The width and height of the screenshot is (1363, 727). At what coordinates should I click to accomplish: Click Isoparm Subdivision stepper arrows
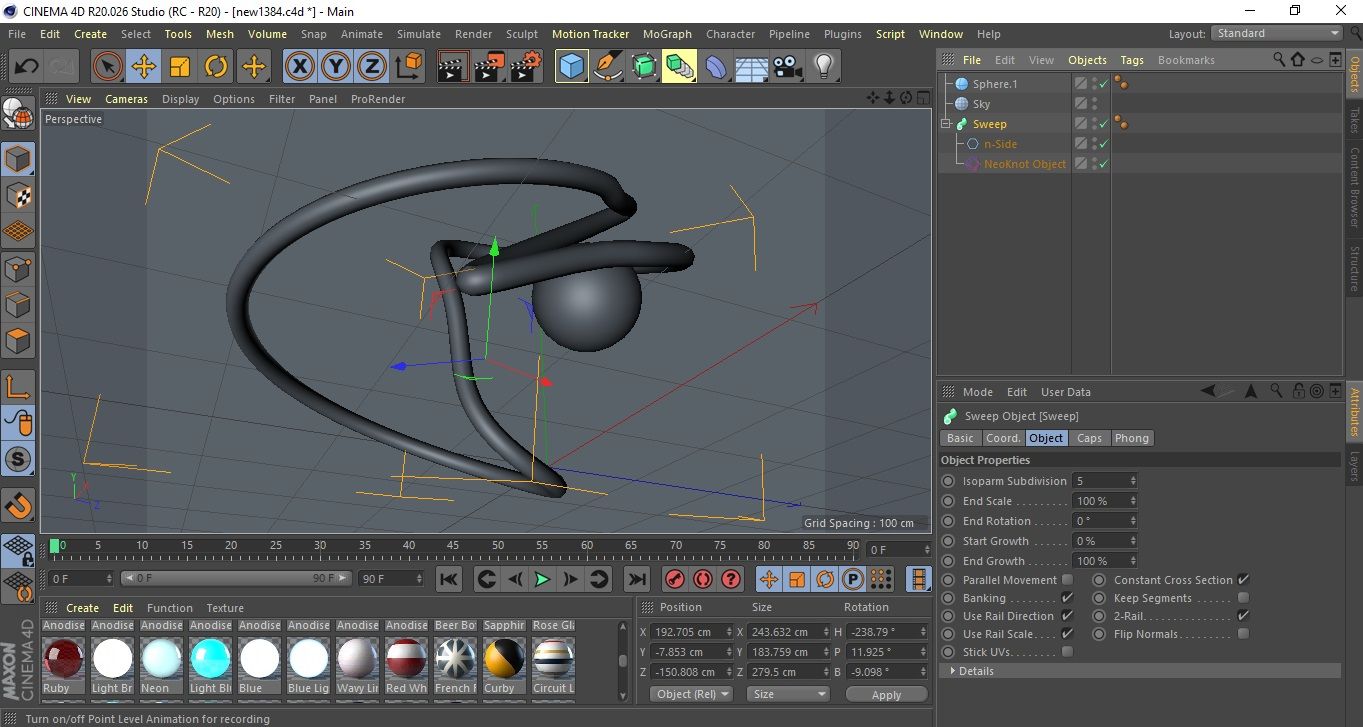[1133, 481]
